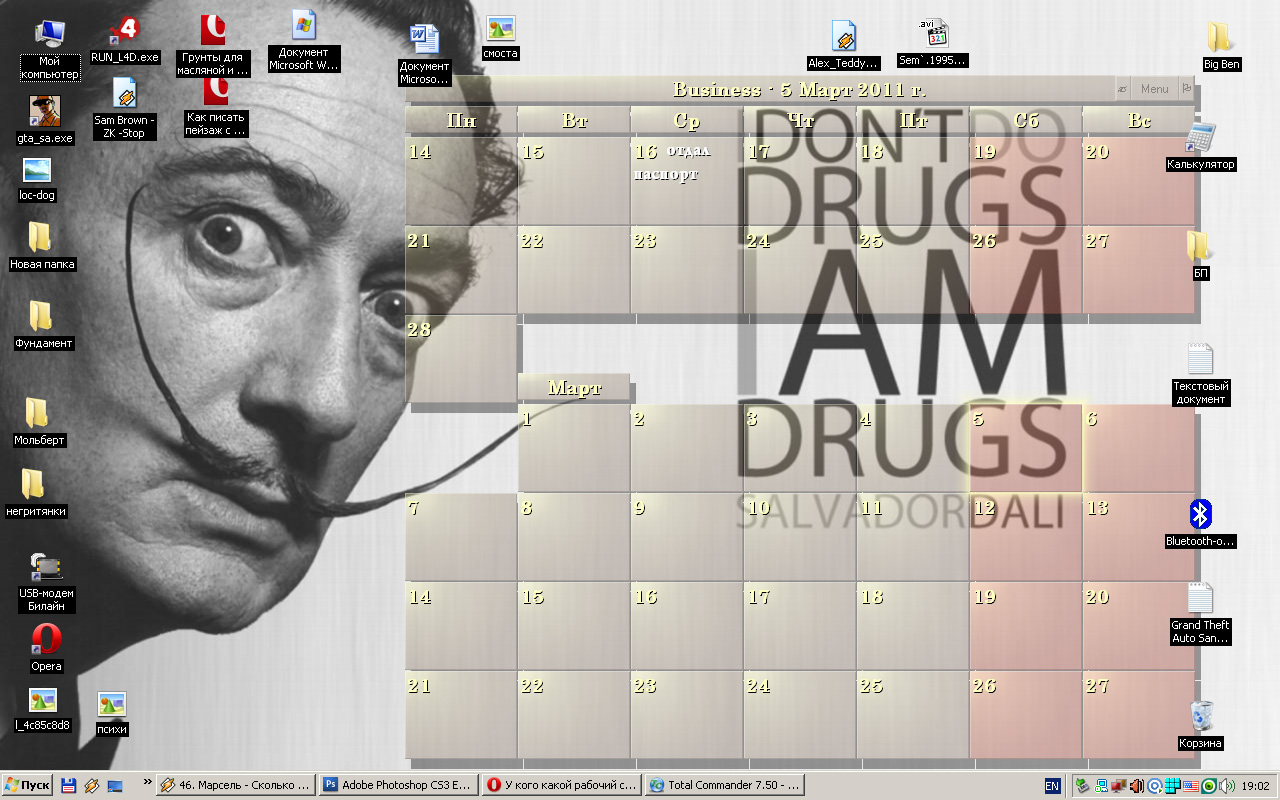Screen dimensions: 1280x800
Task: Open the Корзина recycle bin icon
Action: 1200,717
